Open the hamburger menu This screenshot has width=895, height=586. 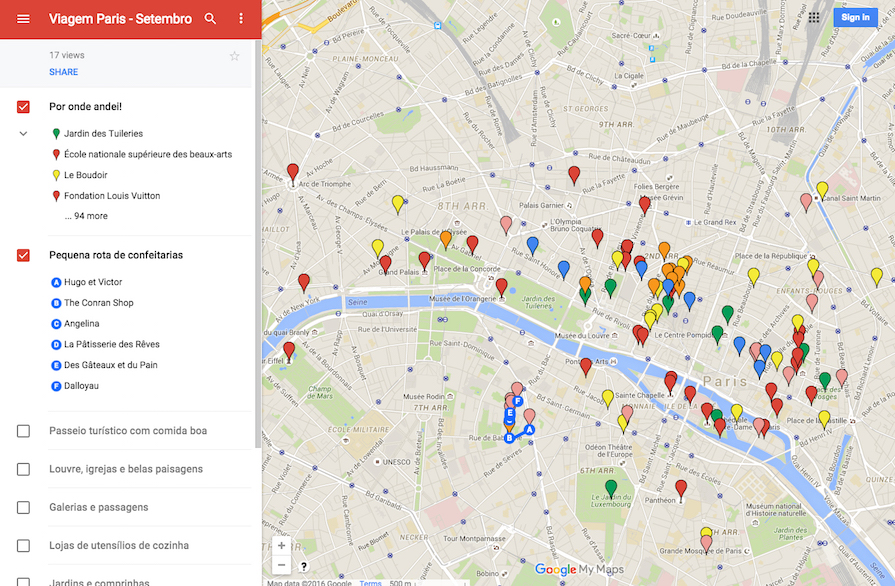23,19
